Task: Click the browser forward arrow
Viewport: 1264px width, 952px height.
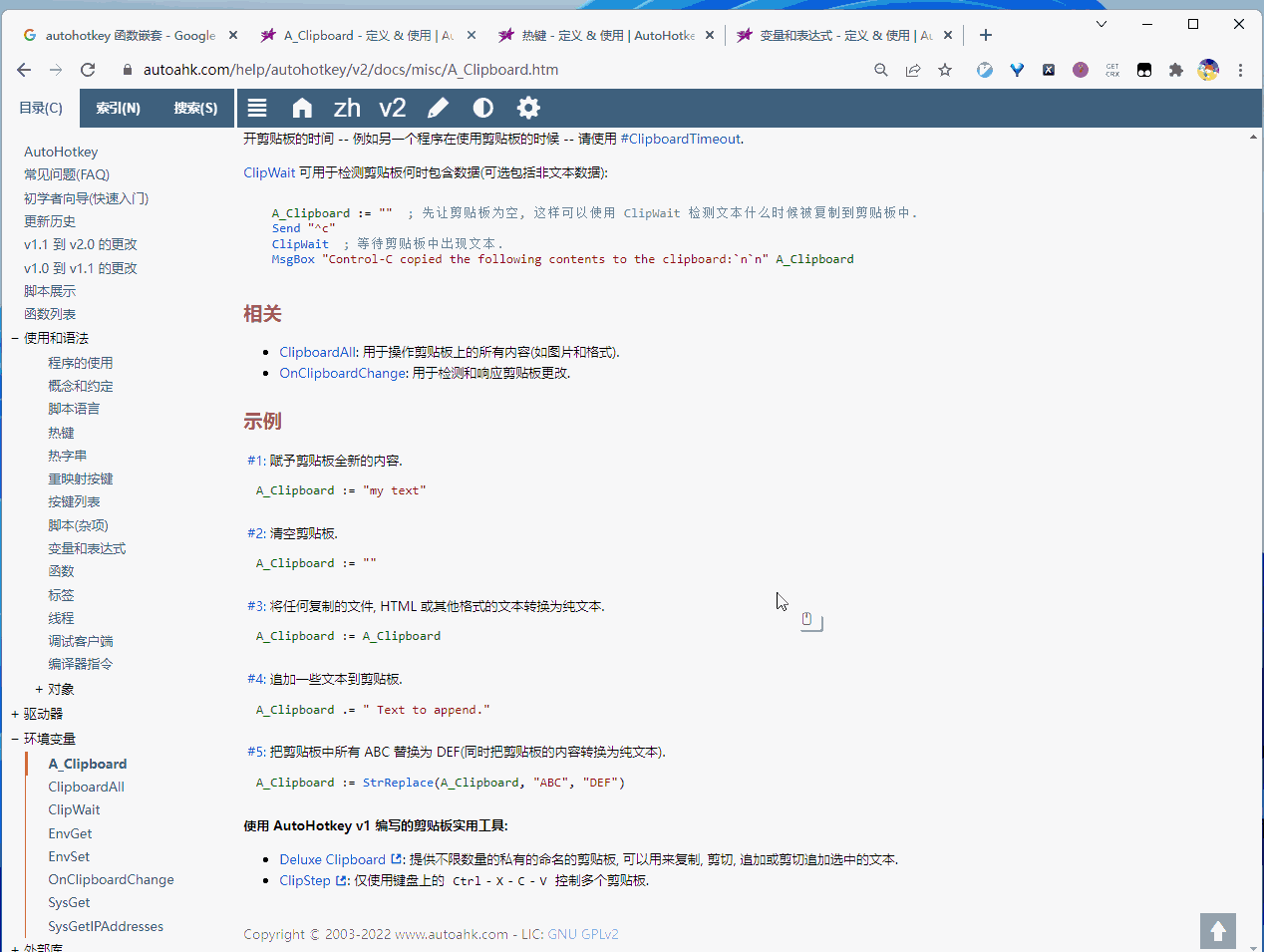Action: [x=56, y=70]
